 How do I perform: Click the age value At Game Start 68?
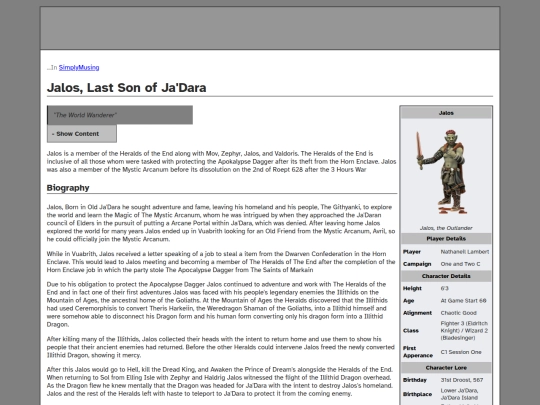pos(463,301)
